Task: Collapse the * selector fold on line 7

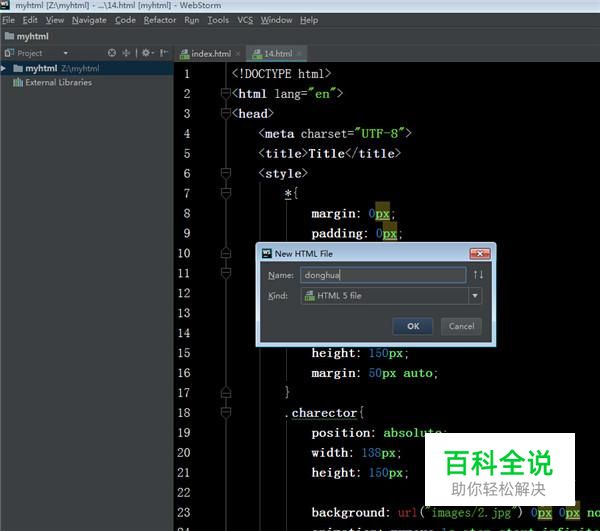Action: (x=226, y=193)
